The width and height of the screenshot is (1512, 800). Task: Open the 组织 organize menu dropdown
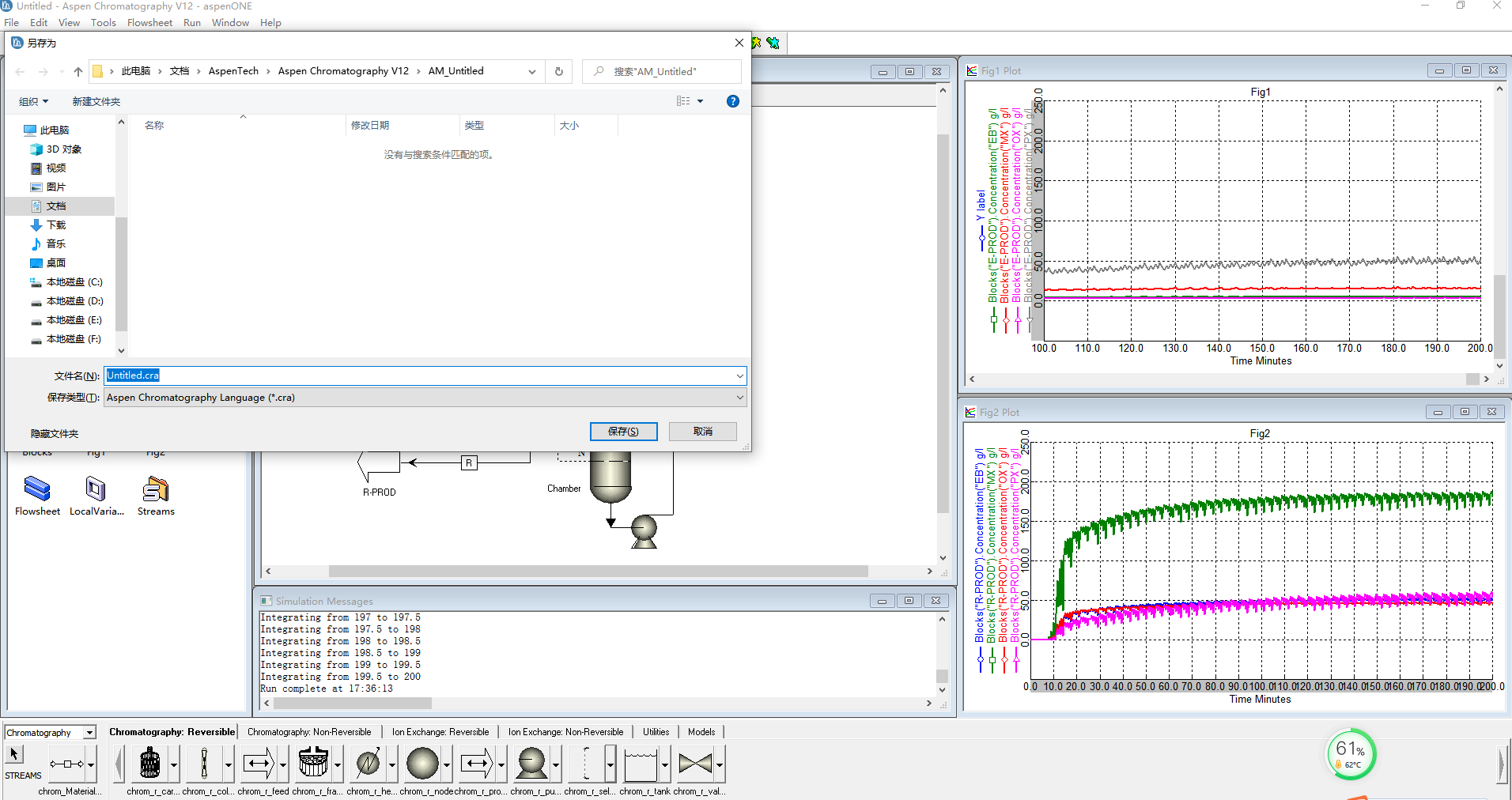point(33,101)
